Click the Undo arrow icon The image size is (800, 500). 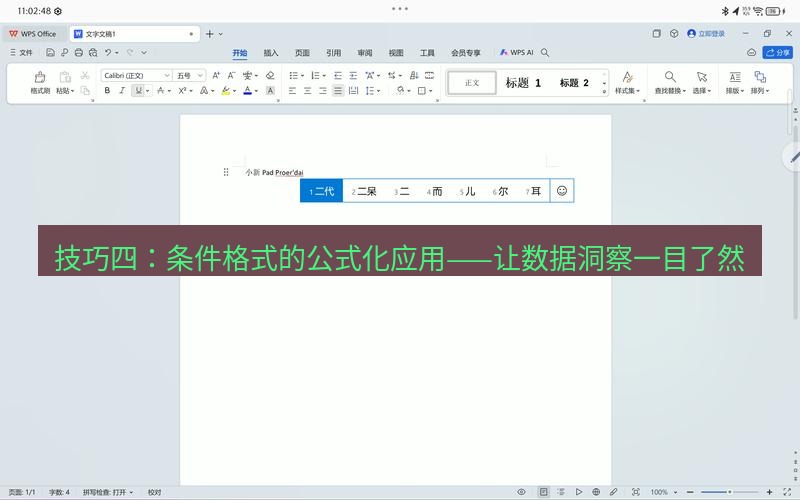point(108,52)
